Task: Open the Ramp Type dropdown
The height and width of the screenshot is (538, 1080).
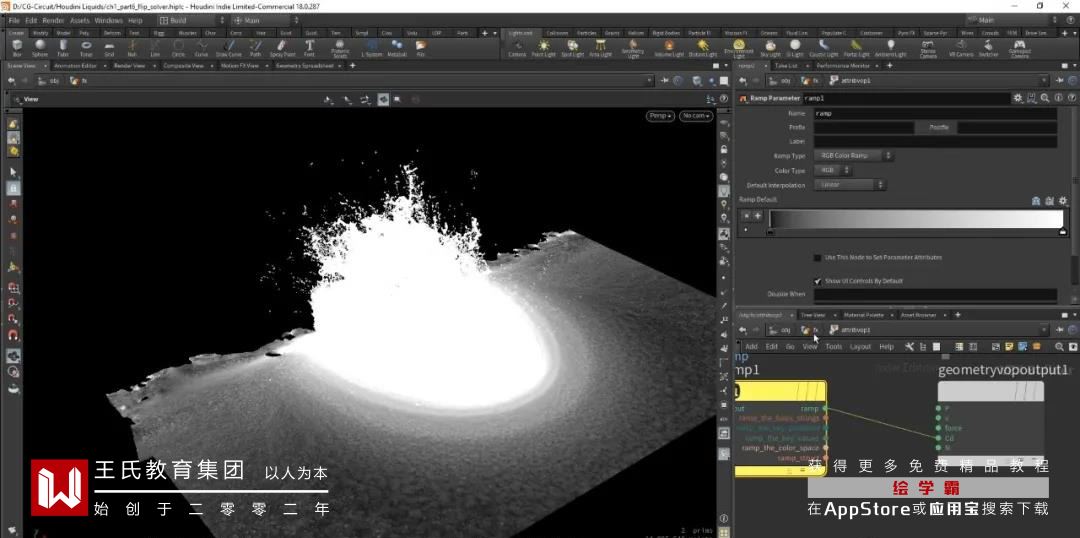Action: [x=853, y=156]
